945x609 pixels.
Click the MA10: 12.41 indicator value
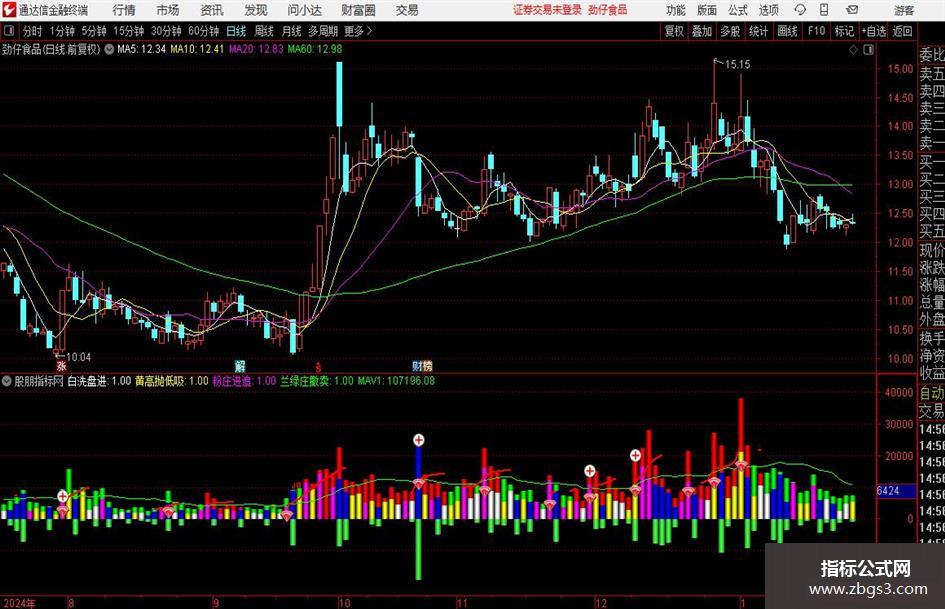197,49
